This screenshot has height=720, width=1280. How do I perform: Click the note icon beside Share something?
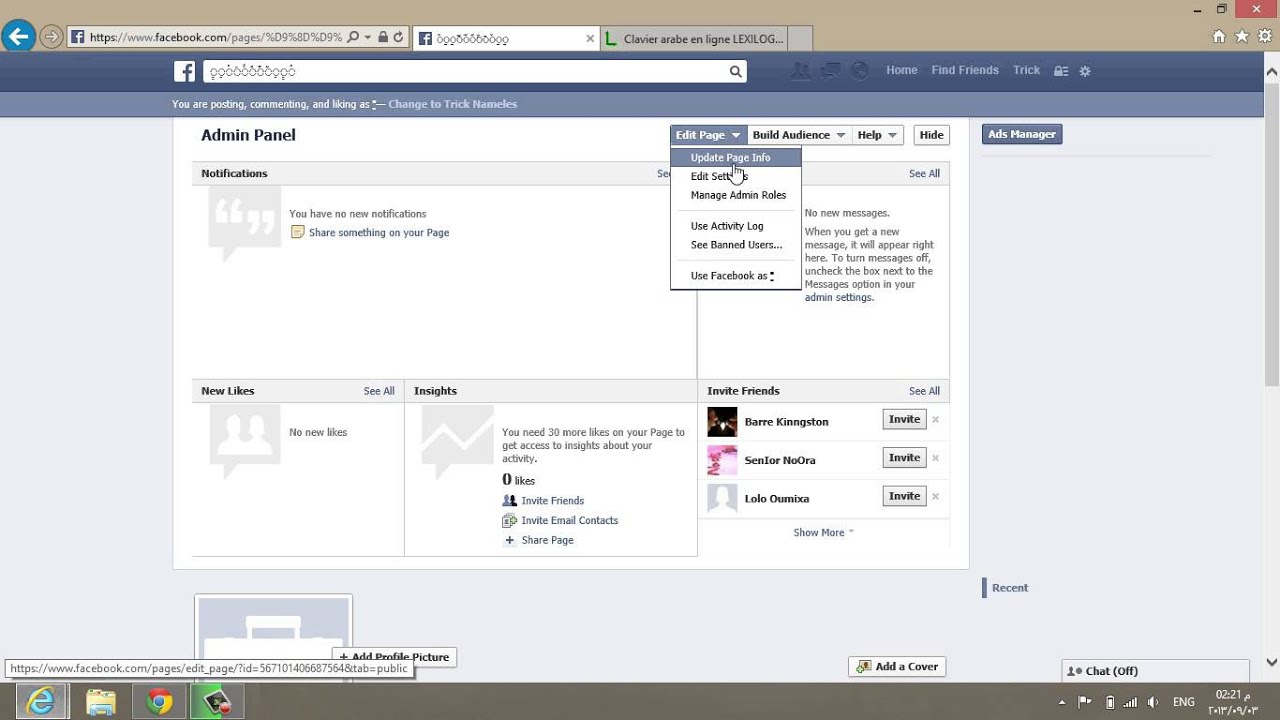(x=297, y=232)
